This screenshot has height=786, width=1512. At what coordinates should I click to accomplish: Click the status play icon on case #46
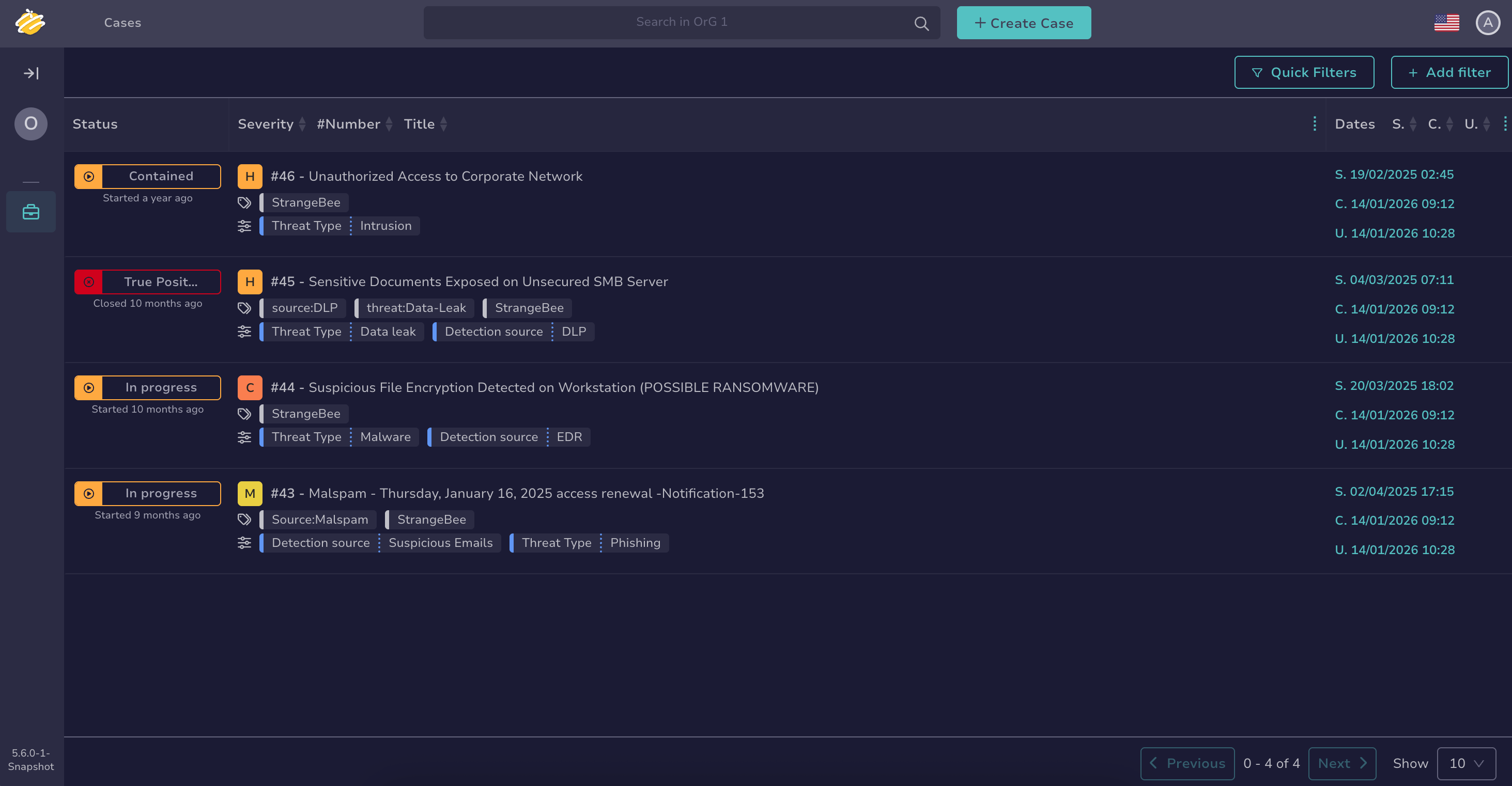(88, 176)
